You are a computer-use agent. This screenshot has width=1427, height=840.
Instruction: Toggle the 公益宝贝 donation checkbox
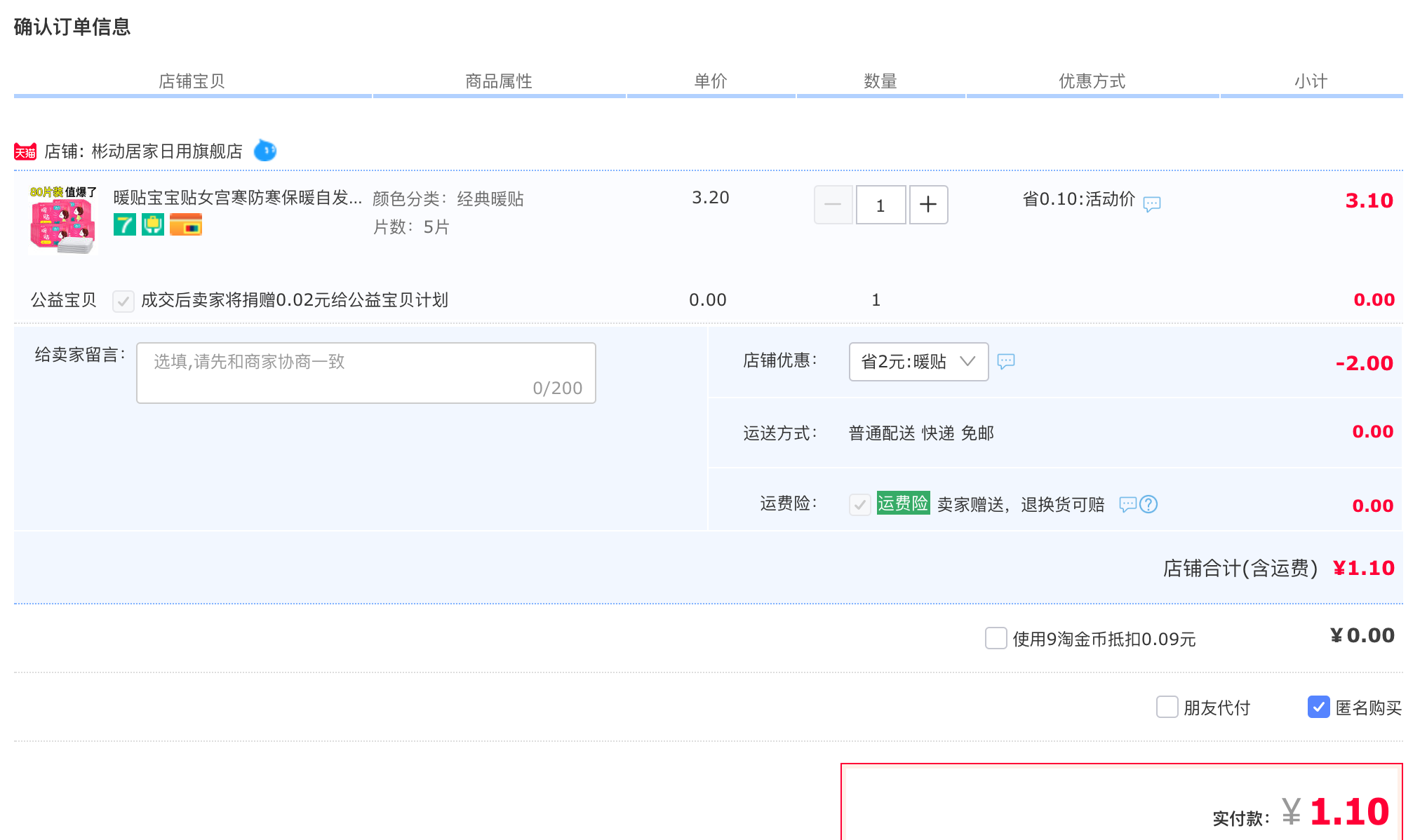(x=123, y=302)
